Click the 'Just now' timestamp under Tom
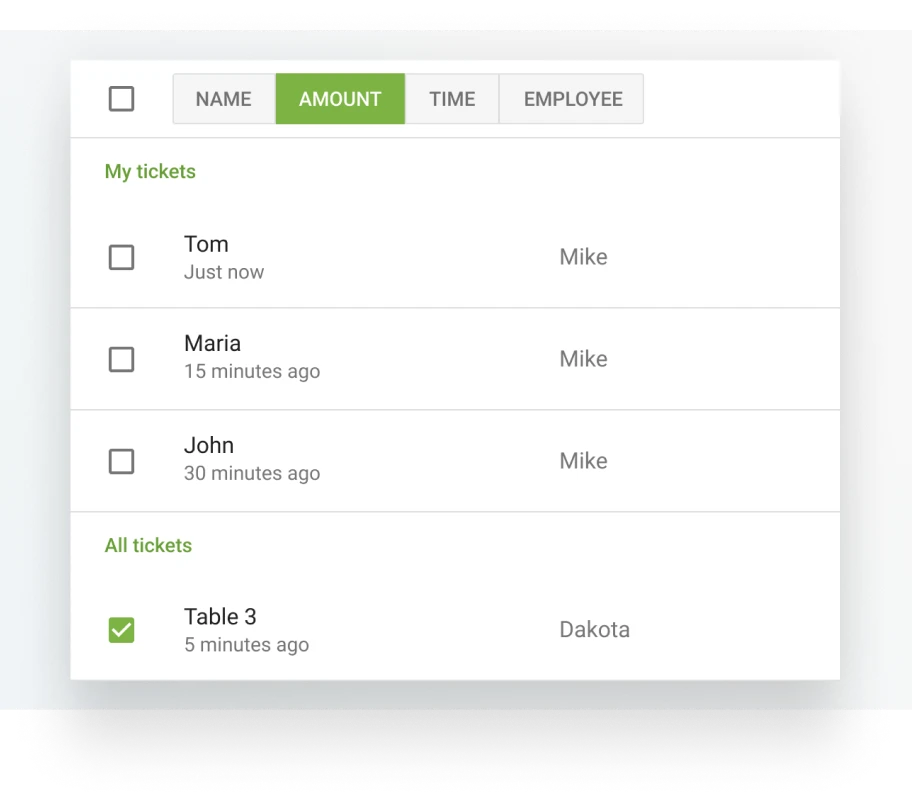 224,271
